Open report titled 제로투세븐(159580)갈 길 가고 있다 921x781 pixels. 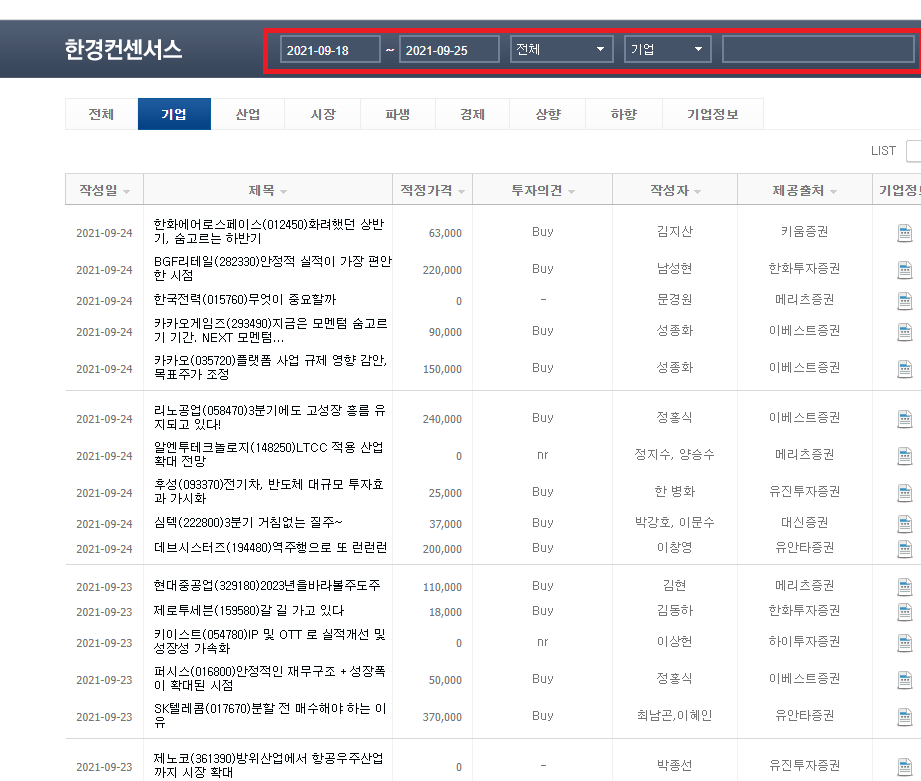[x=248, y=611]
